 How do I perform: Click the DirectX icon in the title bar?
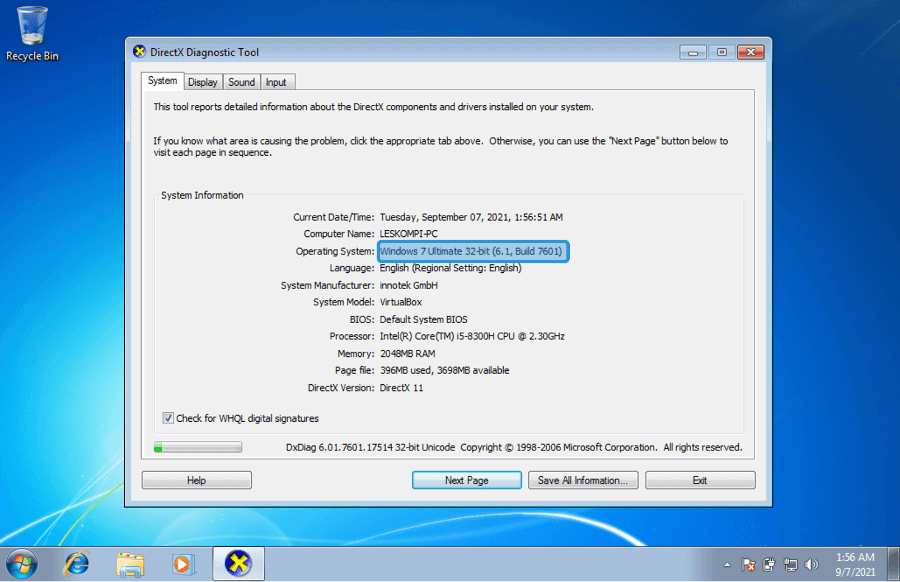(x=139, y=52)
